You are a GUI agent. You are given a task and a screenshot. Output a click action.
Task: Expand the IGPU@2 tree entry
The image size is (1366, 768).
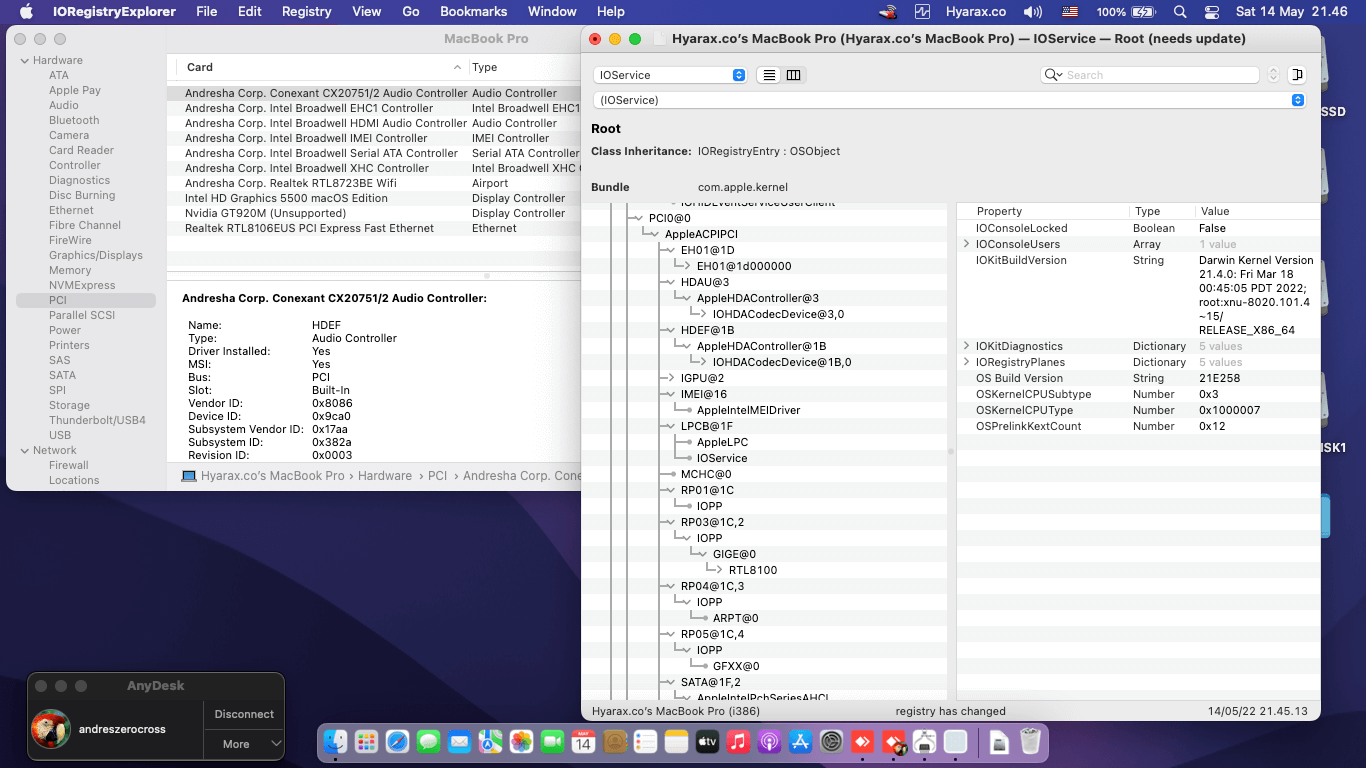671,378
